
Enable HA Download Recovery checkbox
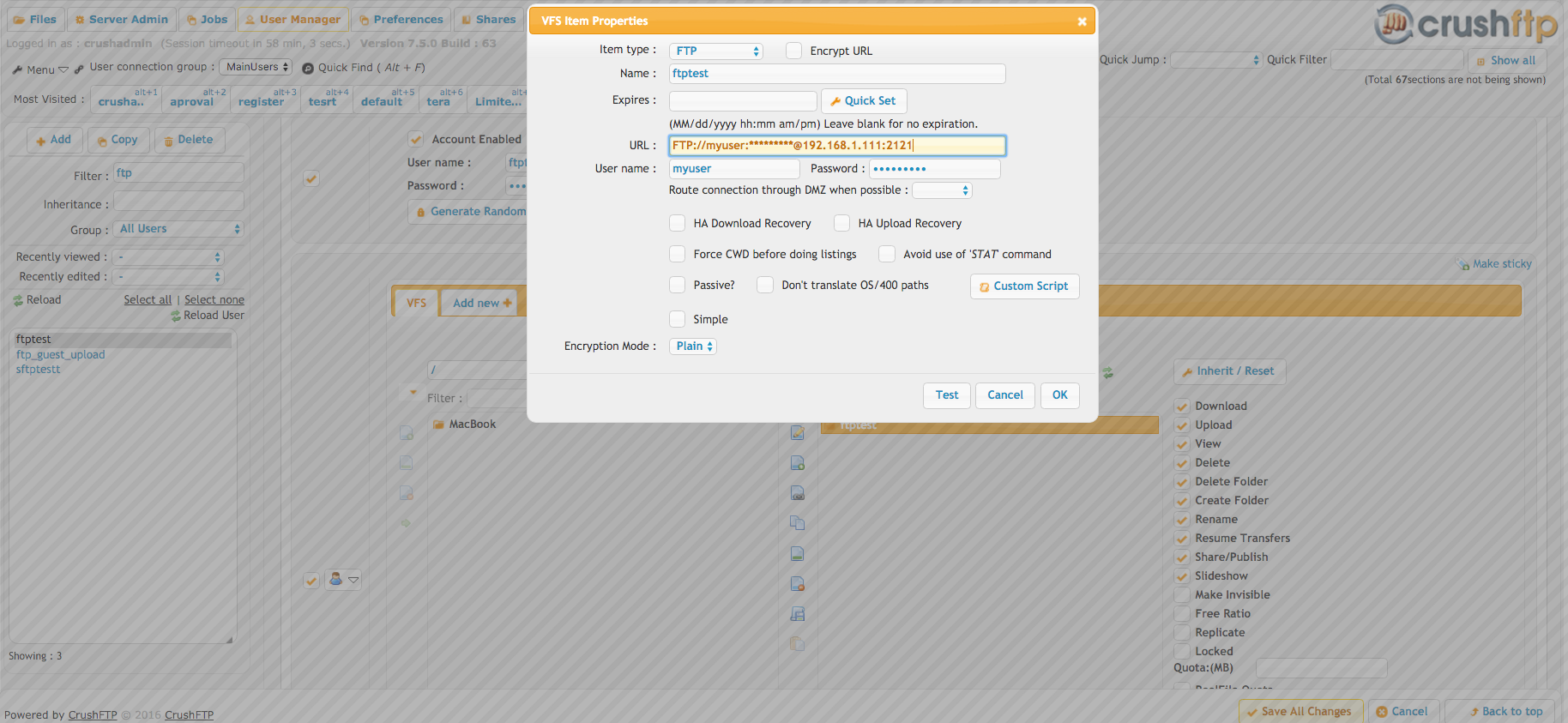(678, 224)
